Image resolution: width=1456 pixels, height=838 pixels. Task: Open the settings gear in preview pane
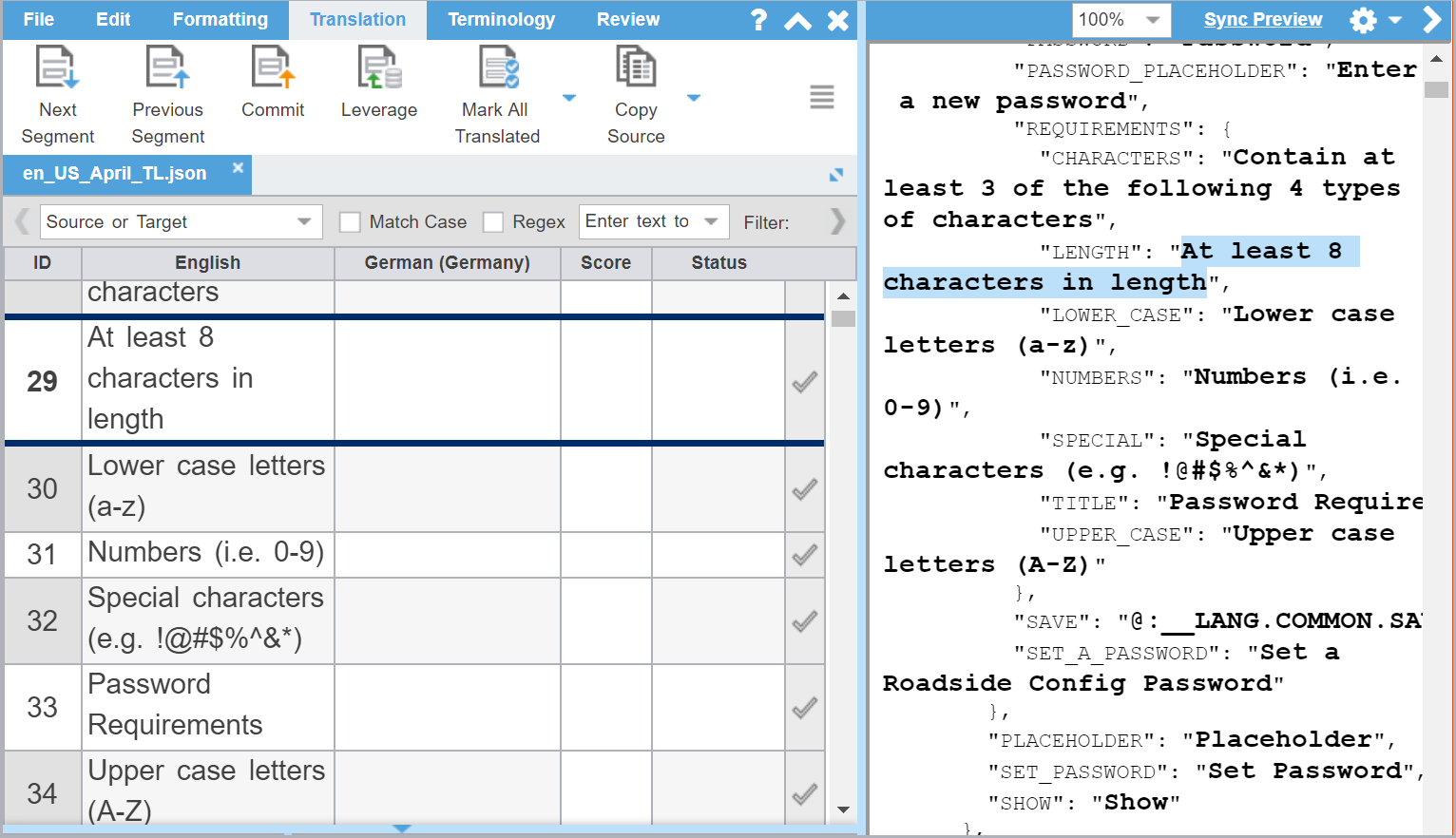pyautogui.click(x=1363, y=20)
